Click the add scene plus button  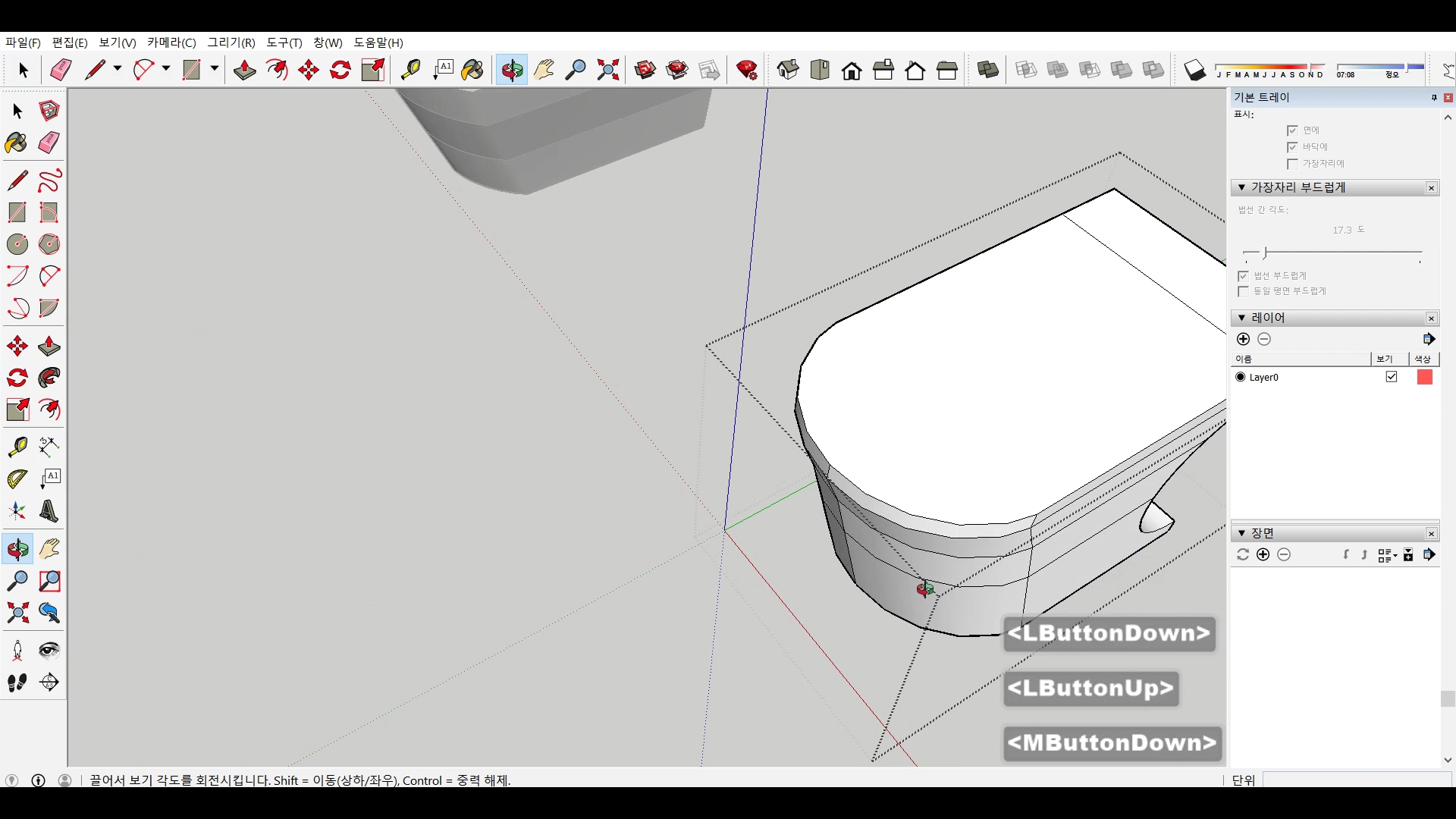tap(1263, 554)
